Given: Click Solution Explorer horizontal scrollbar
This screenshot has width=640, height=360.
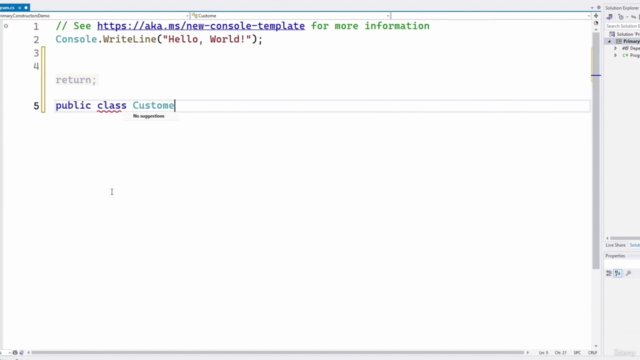Looking at the screenshot, I should tap(625, 238).
